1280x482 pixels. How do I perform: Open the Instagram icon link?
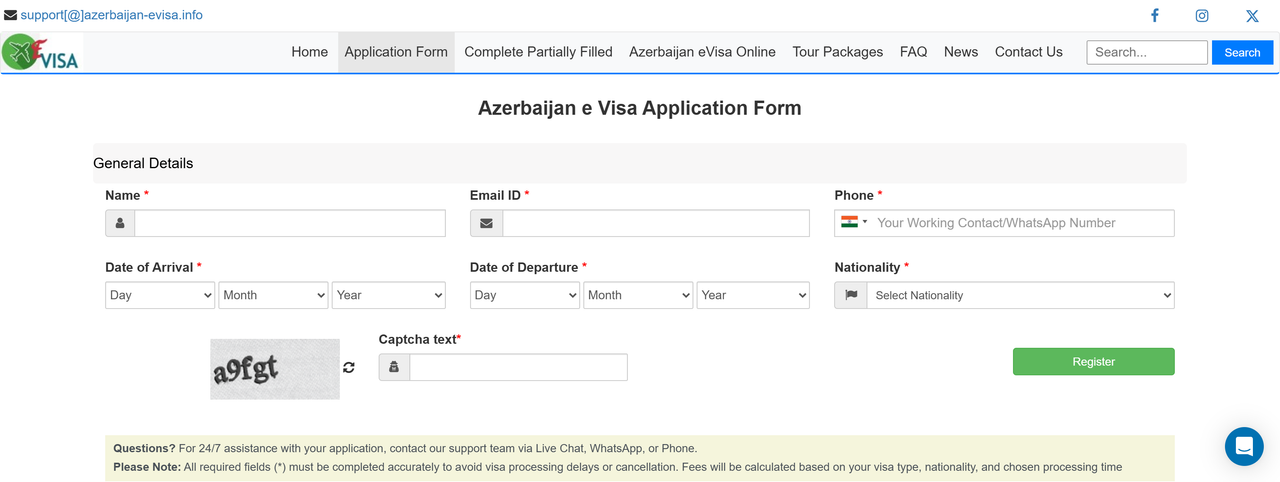1202,15
